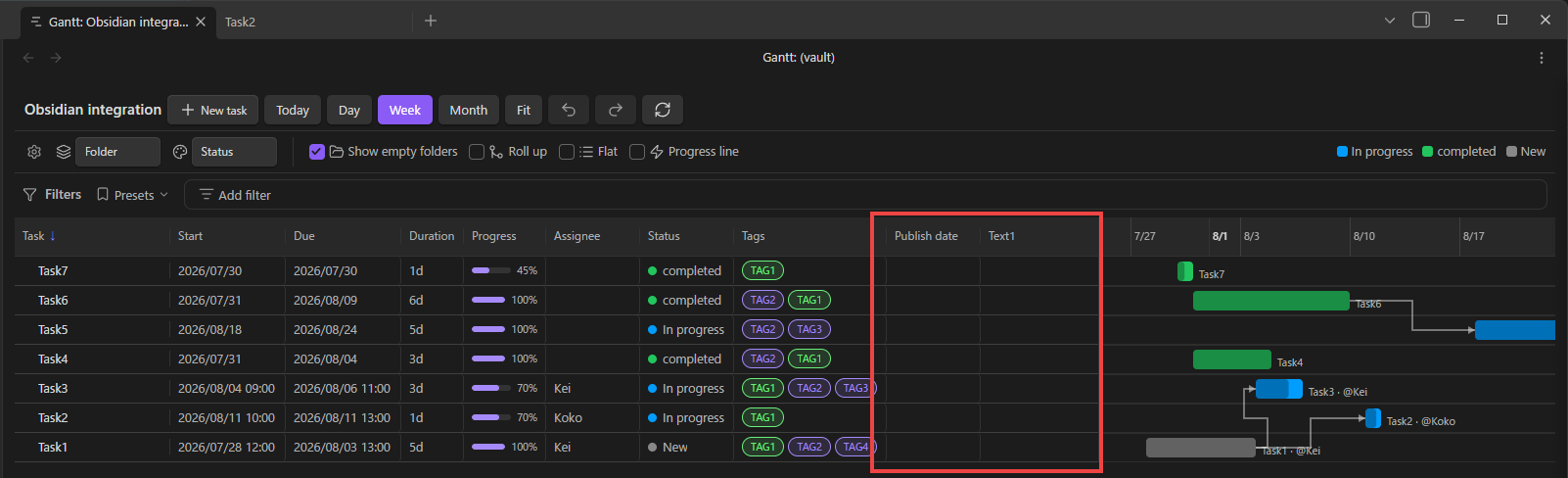1568x478 pixels.
Task: Click the Filters funnel icon
Action: (30, 195)
